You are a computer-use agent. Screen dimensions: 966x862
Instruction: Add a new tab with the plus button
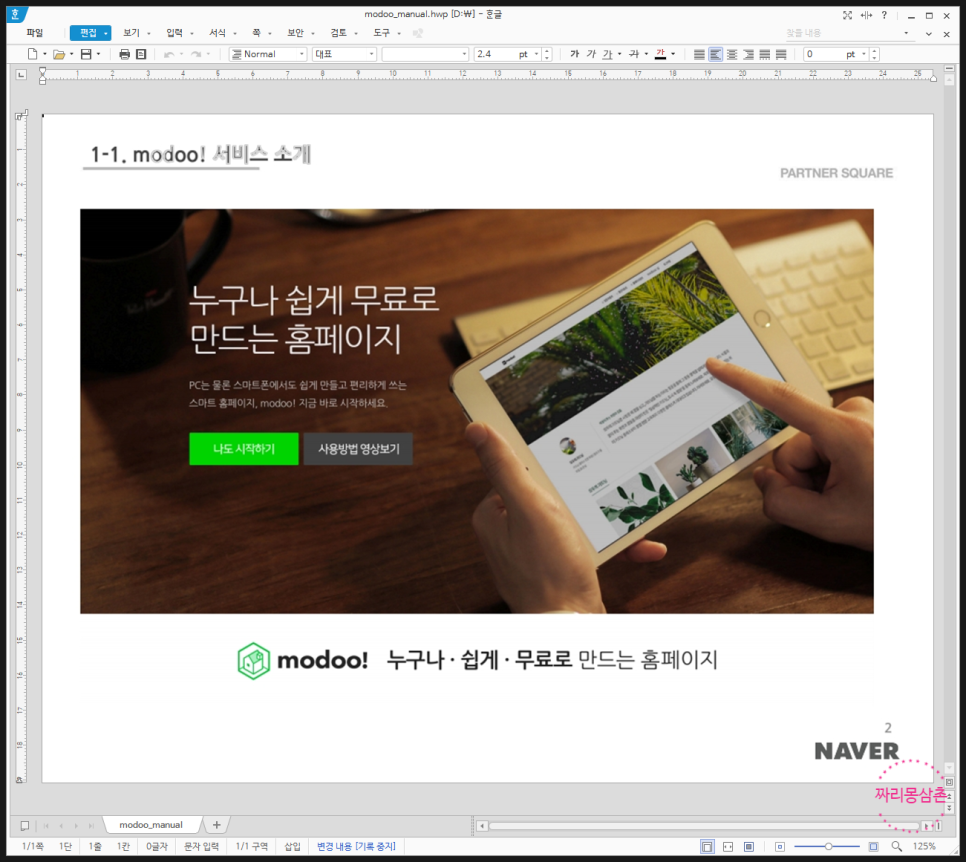[216, 825]
